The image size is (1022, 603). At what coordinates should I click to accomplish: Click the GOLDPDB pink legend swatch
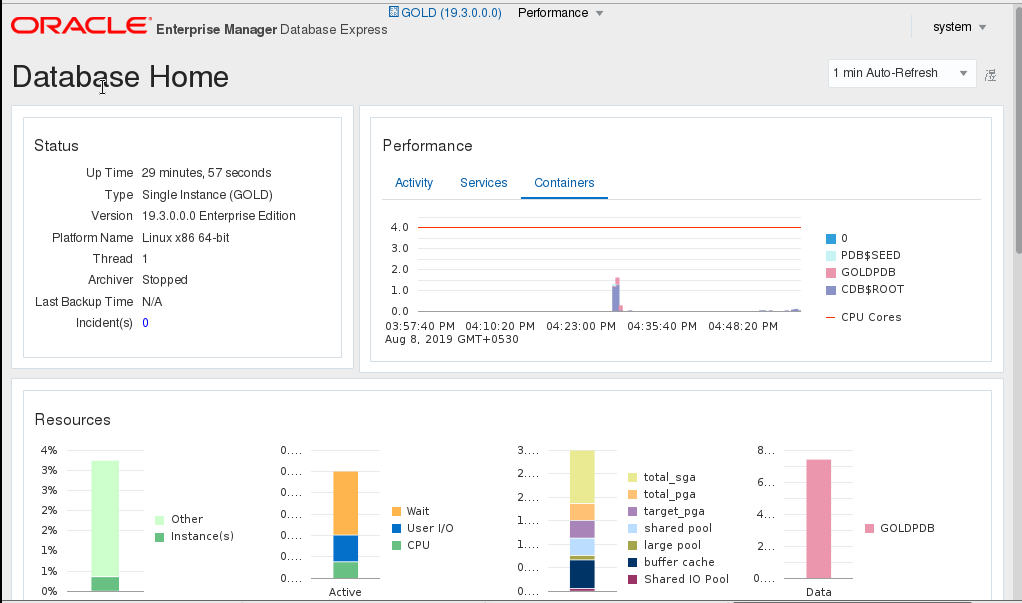pos(831,273)
